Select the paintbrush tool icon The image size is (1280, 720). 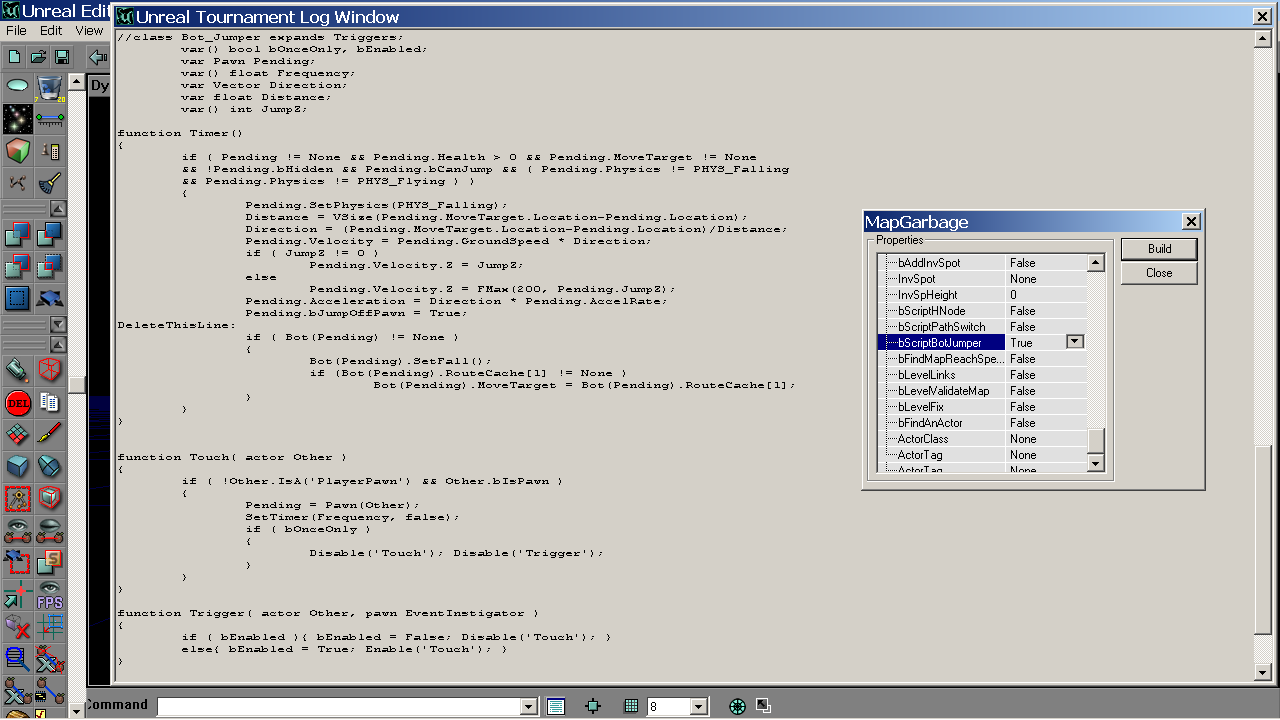click(49, 434)
